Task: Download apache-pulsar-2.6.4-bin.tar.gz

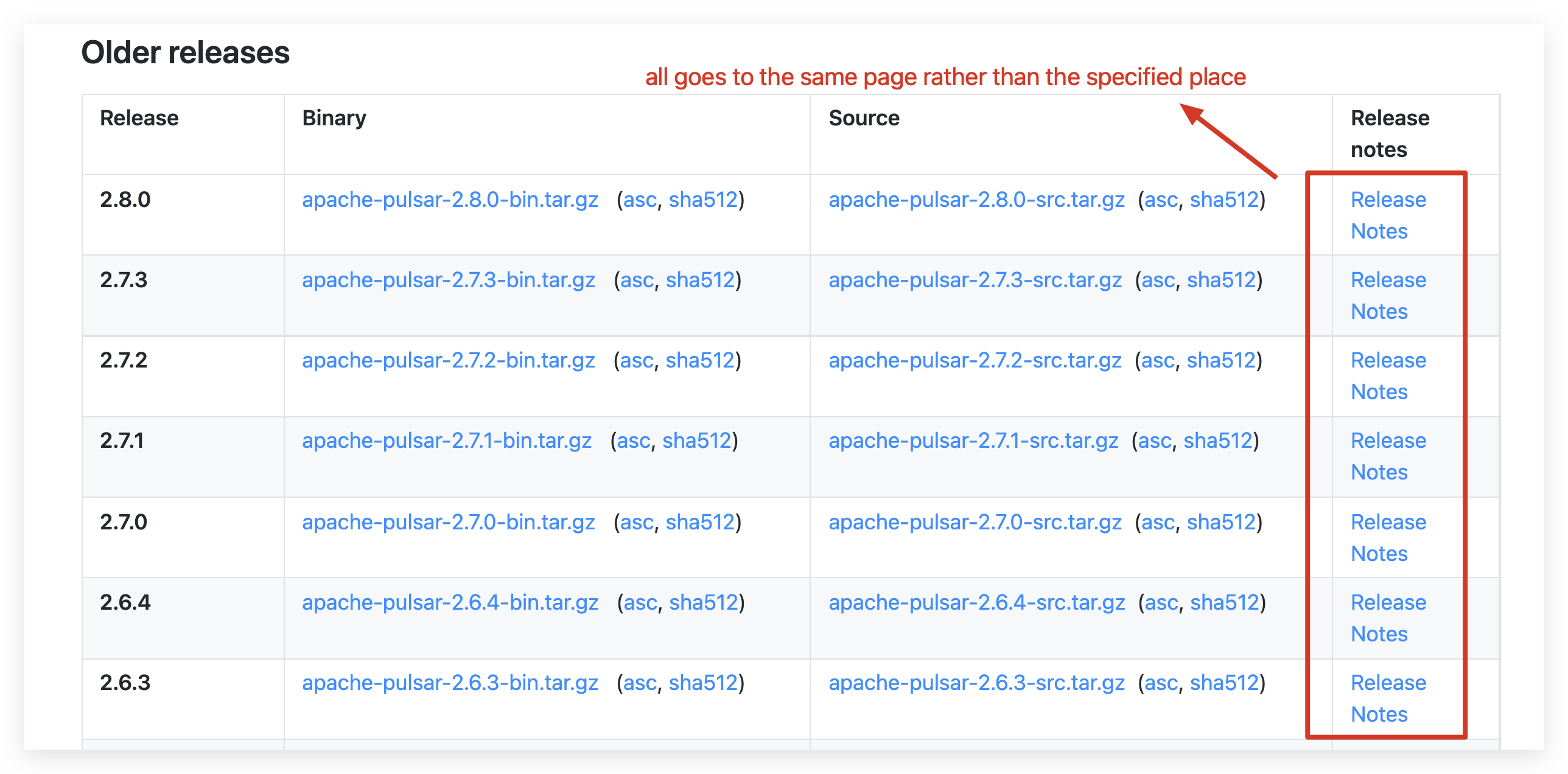Action: click(450, 602)
